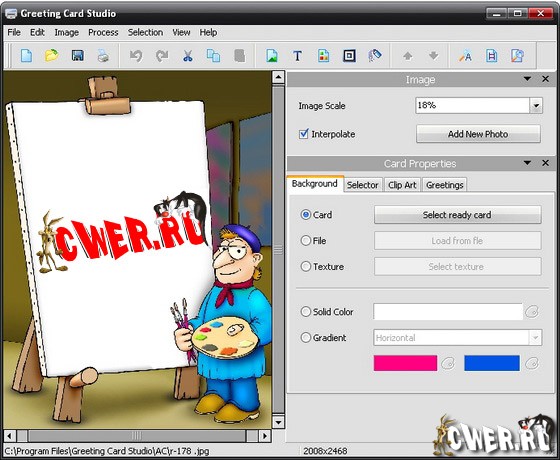Viewport: 560px width, 460px height.
Task: Click the Save floppy disk icon
Action: (x=78, y=56)
